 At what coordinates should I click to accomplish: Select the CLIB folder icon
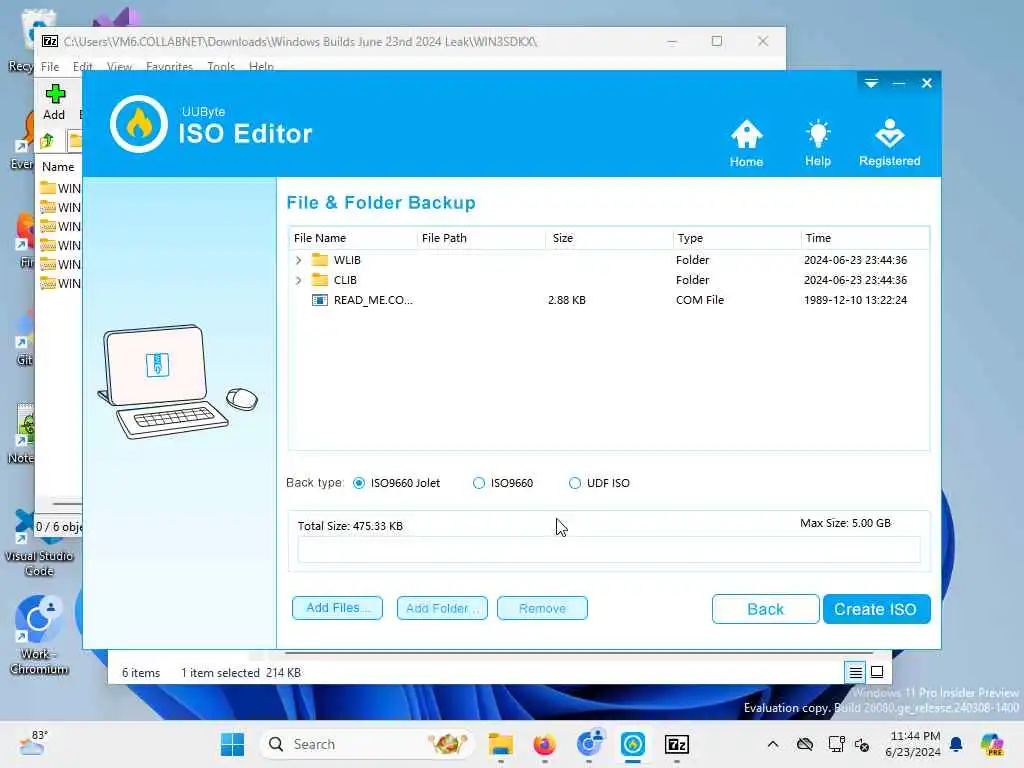[x=319, y=280]
